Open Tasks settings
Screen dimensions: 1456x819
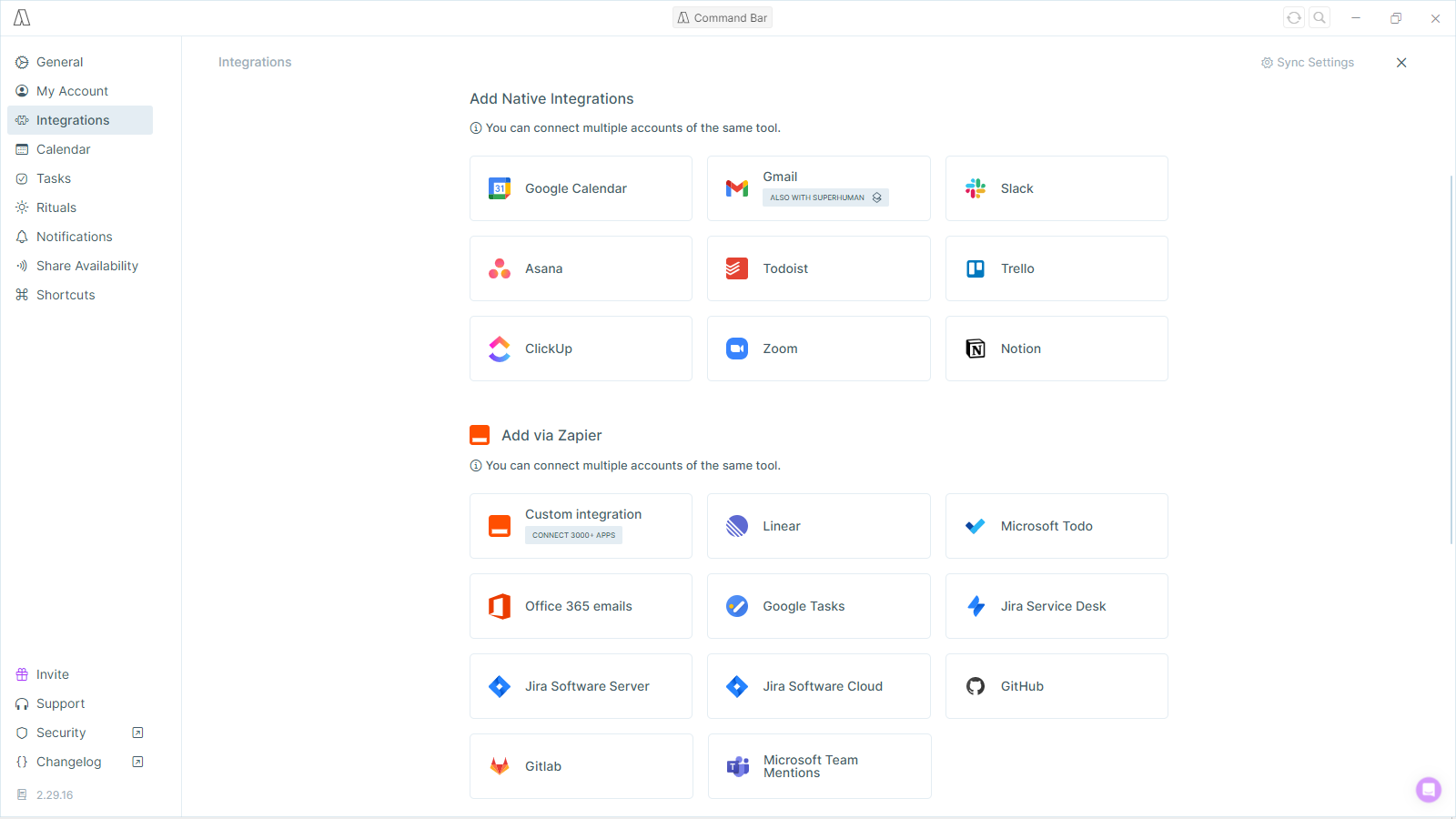[x=80, y=178]
